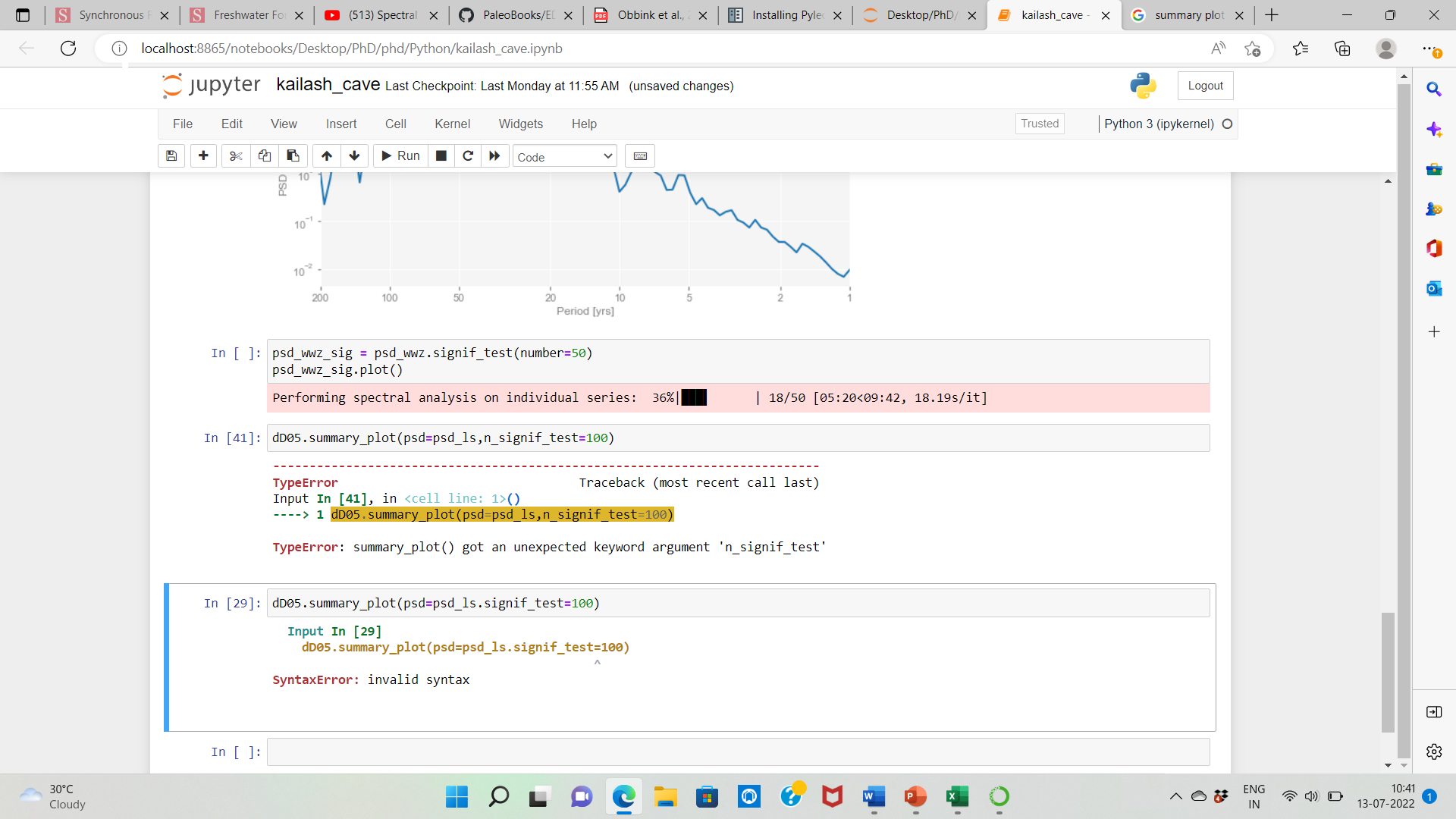Image resolution: width=1456 pixels, height=819 pixels.
Task: Toggle the read-aloud icon in address bar
Action: [1219, 48]
